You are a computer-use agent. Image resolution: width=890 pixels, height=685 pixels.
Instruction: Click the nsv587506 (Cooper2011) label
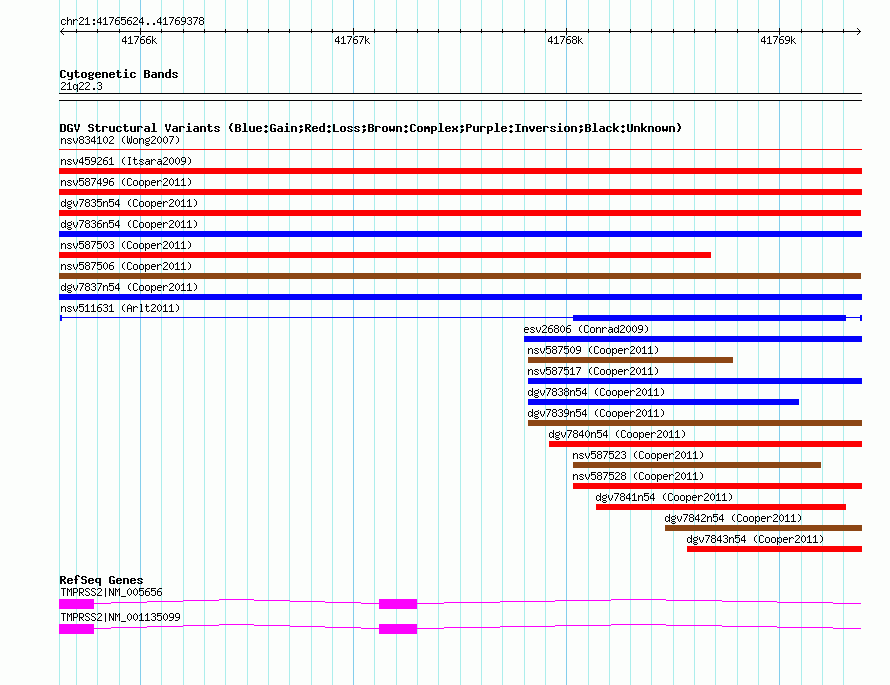(x=126, y=266)
